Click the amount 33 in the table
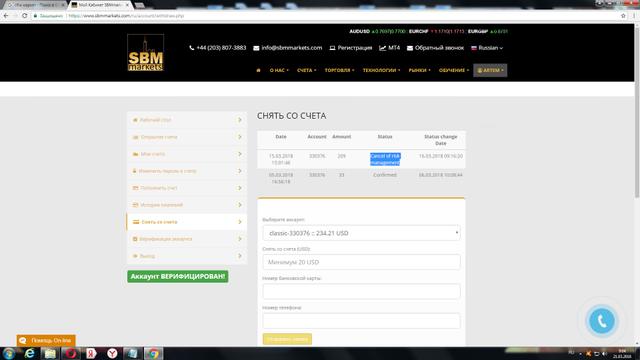This screenshot has width=640, height=360. pos(342,175)
